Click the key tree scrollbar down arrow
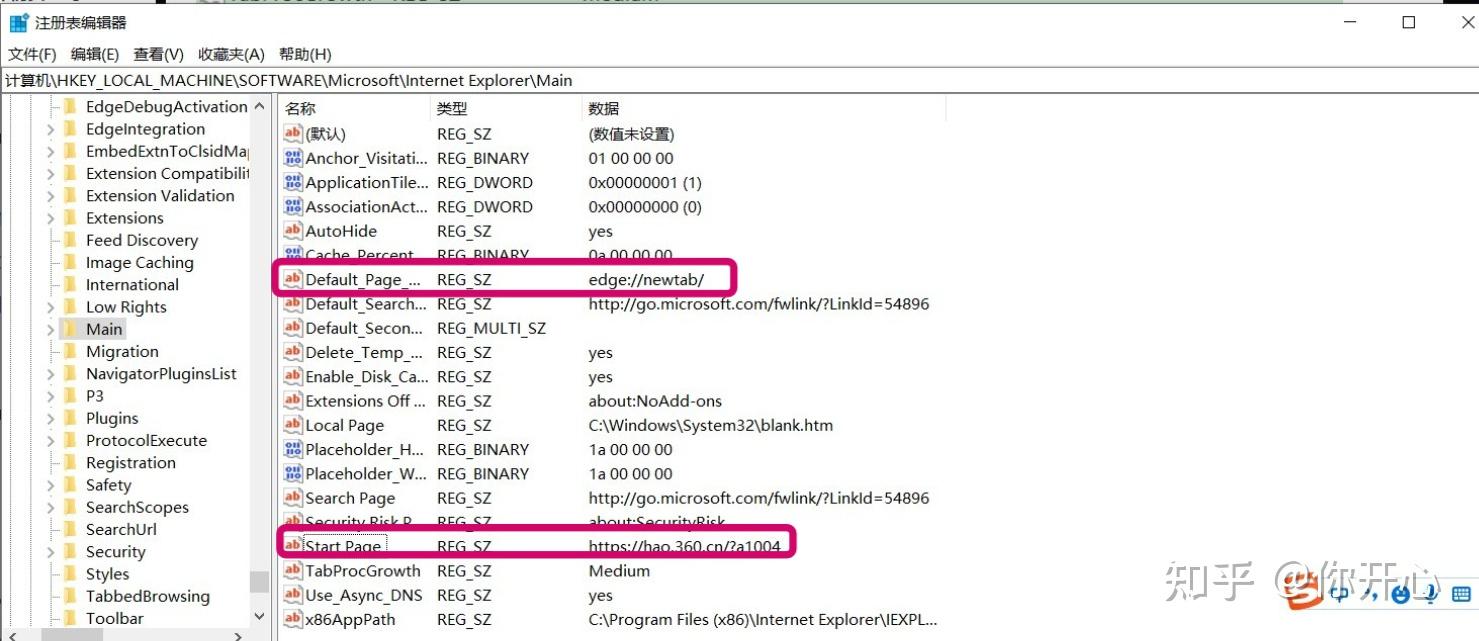The image size is (1479, 641). coord(259,618)
